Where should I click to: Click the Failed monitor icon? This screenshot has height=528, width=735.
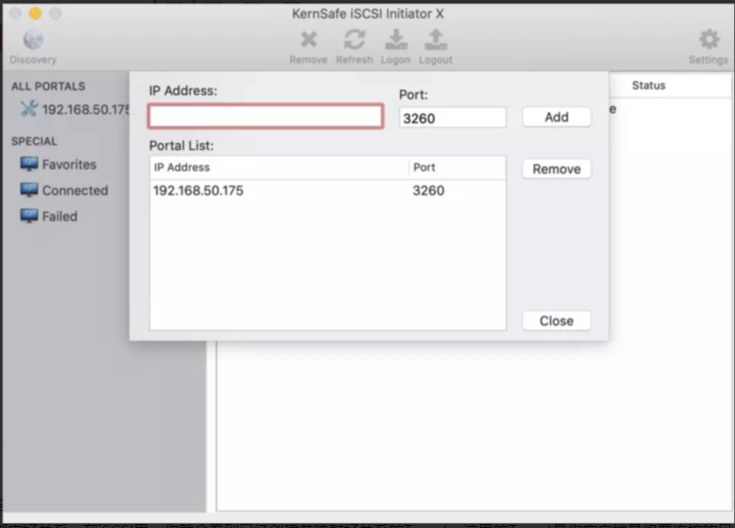pyautogui.click(x=29, y=216)
